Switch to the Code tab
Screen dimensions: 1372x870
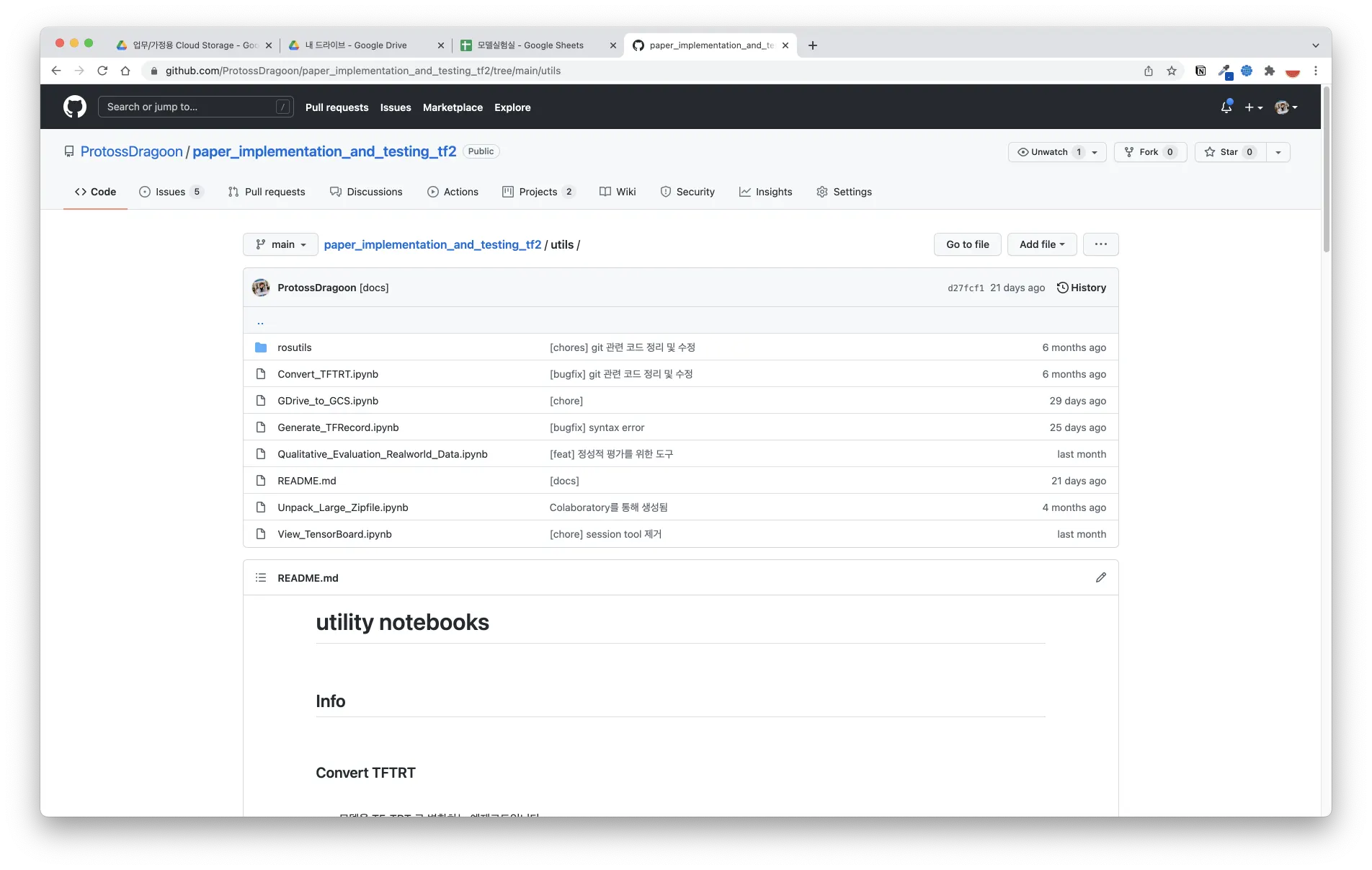point(95,192)
